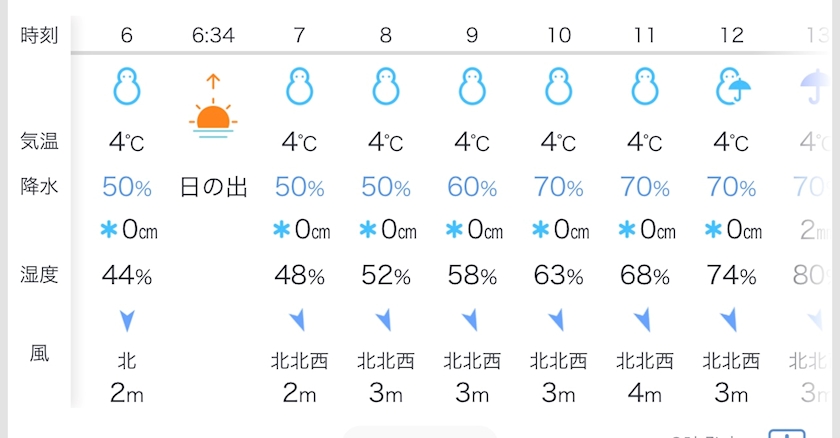Click the snowflake icon in 10 o'clock column

(x=540, y=231)
